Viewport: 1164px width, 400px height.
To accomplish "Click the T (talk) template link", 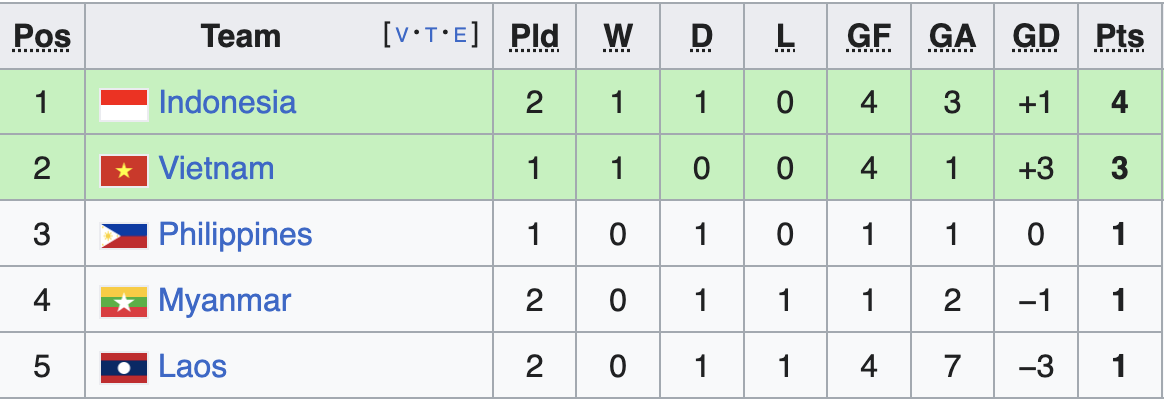I will point(431,35).
